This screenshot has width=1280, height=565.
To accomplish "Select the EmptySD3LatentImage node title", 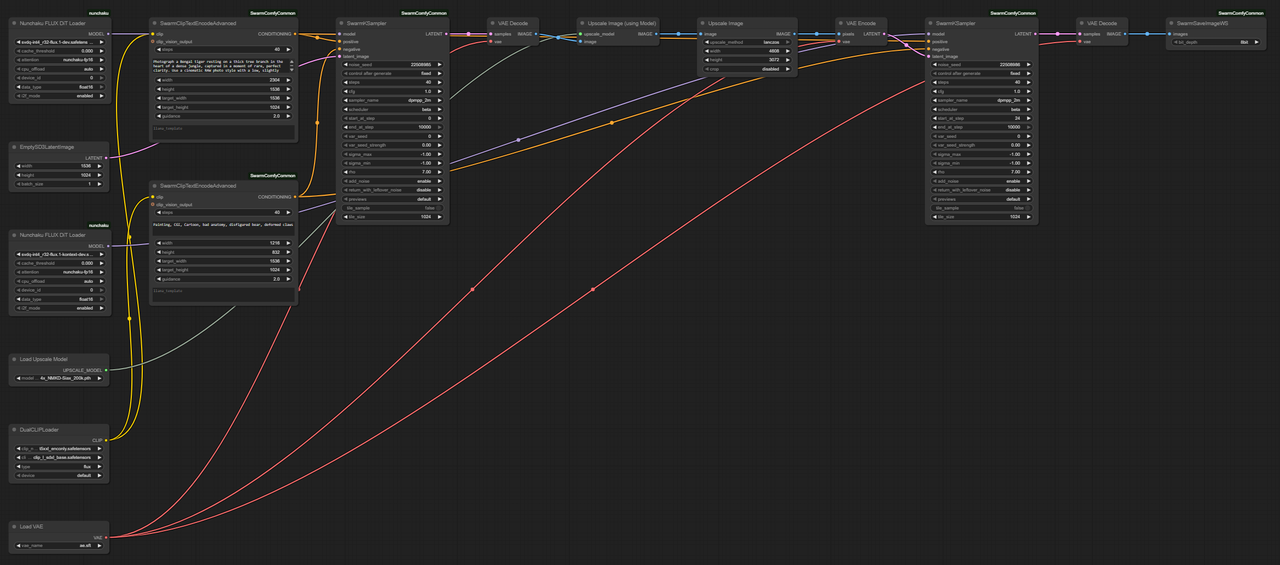I will (47, 147).
